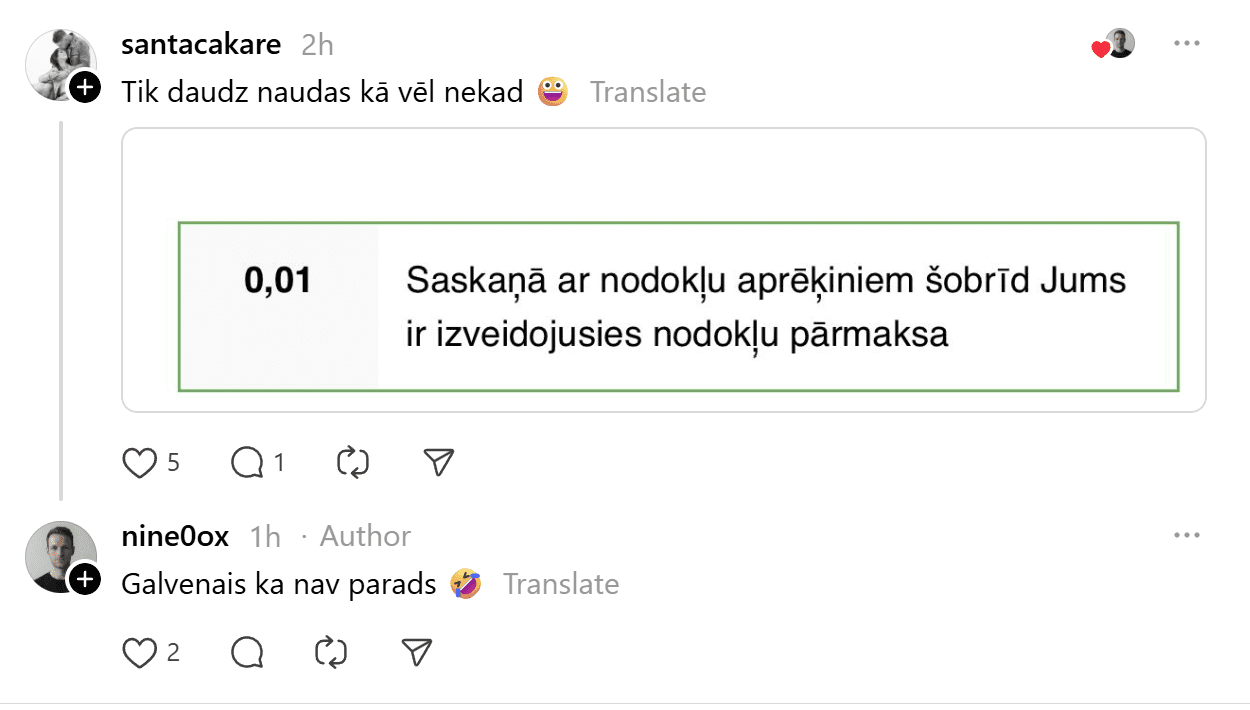Follow santacakare using the plus badge
Viewport: 1250px width, 710px height.
coord(86,88)
